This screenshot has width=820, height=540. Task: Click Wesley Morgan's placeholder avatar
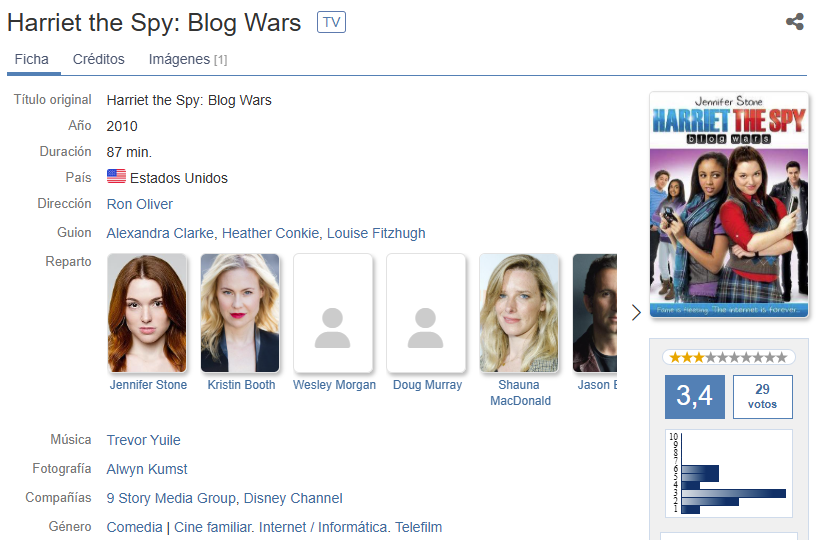[333, 313]
